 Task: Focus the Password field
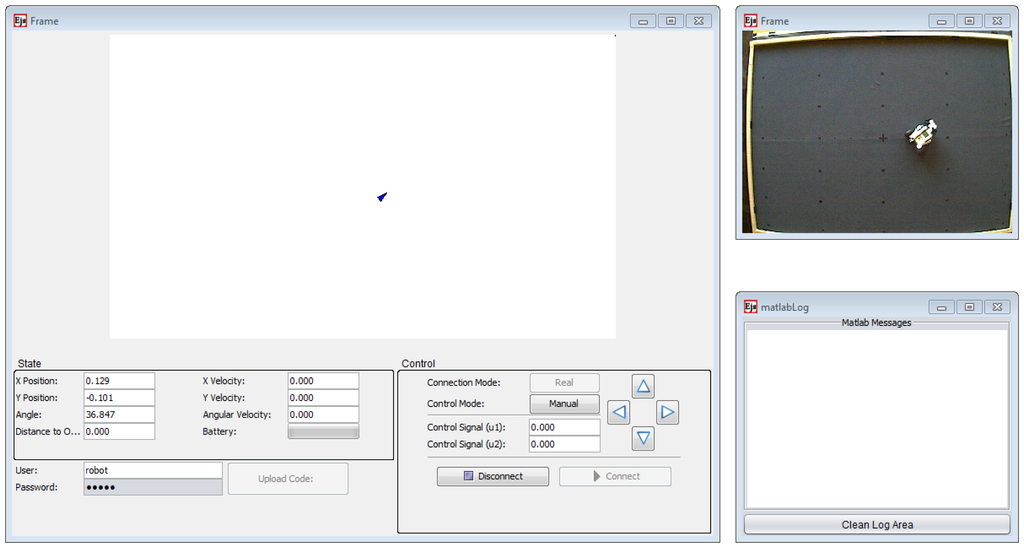tap(152, 487)
